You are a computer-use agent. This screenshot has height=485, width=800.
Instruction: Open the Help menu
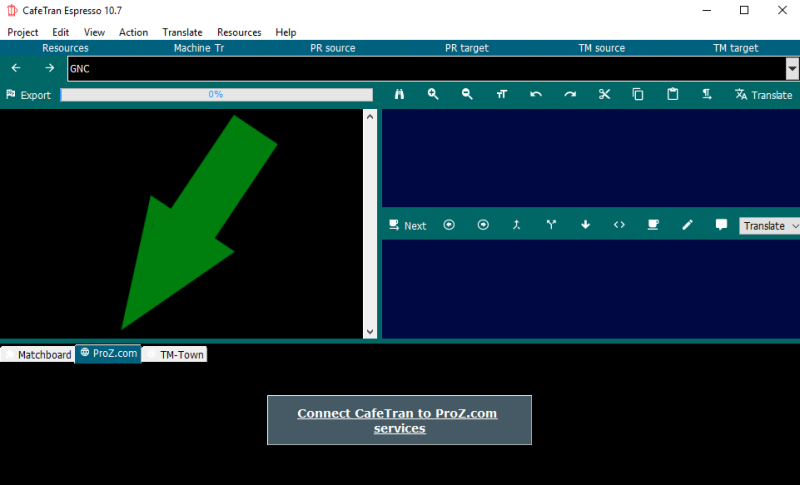(286, 32)
